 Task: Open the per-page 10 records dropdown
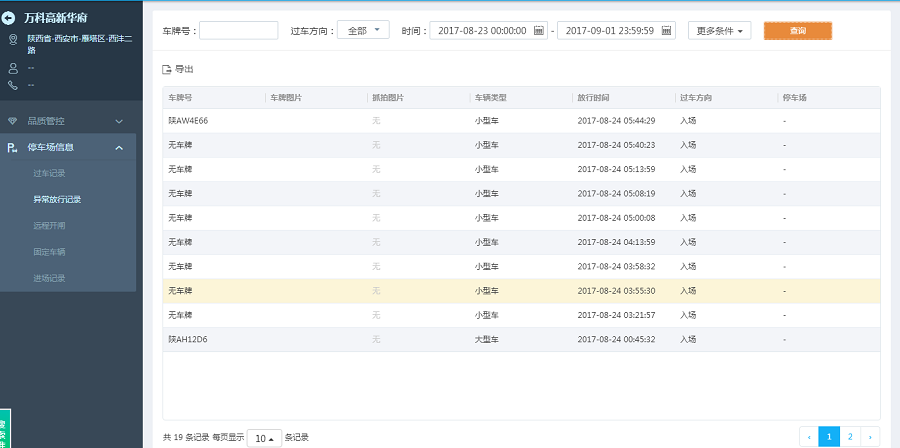[265, 438]
